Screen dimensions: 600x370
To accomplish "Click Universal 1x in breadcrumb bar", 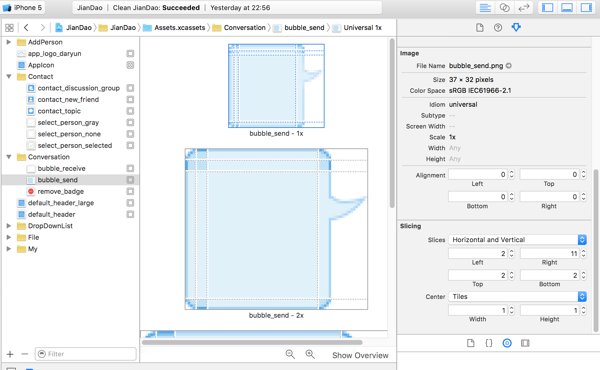I will [x=357, y=28].
